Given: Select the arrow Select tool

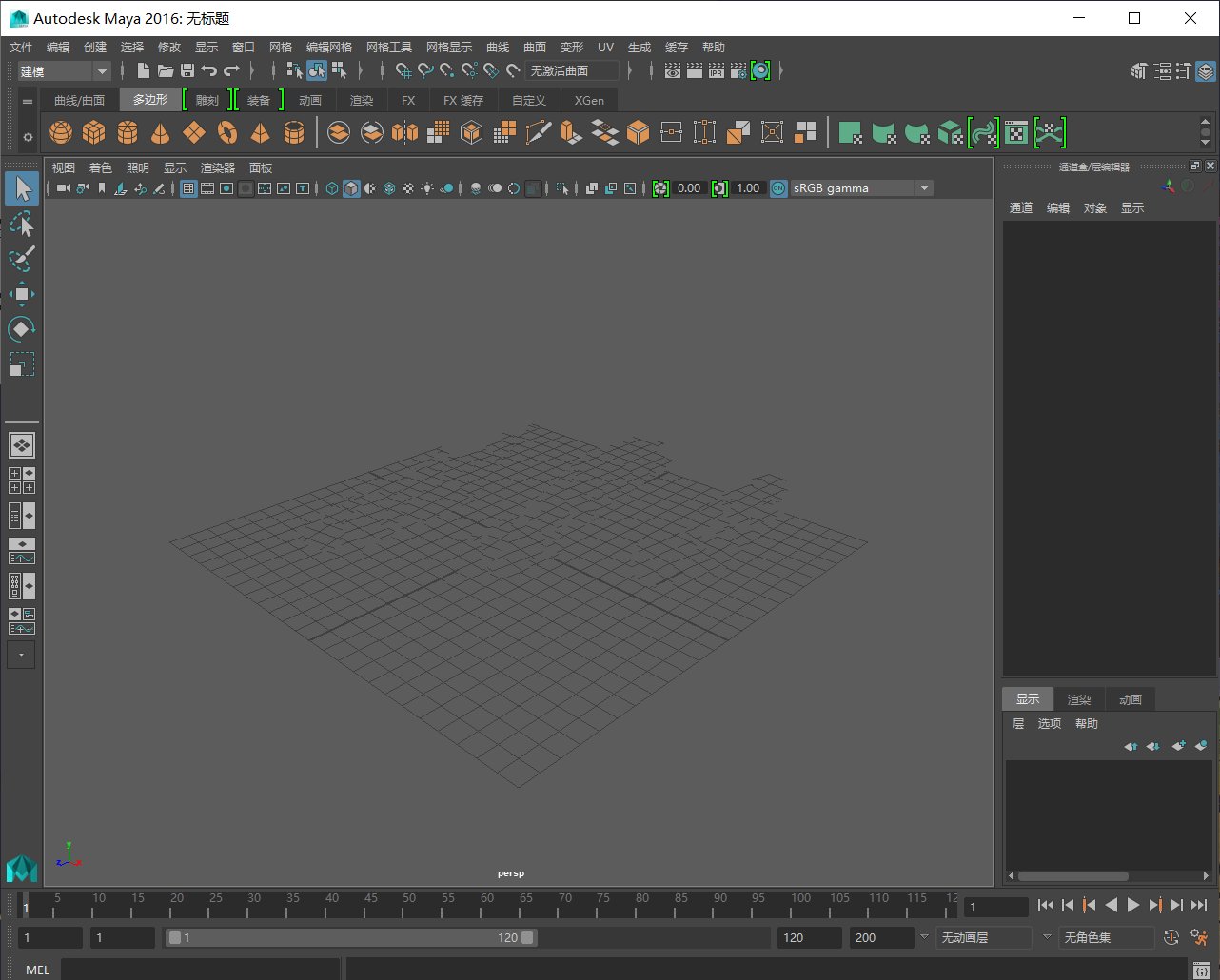Looking at the screenshot, I should coord(22,189).
